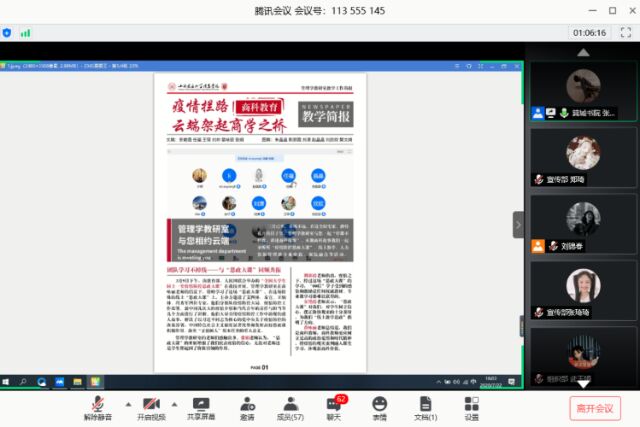Viewport: 640px width, 427px height.
Task: Check the green network signal indicator
Action: [x=24, y=32]
